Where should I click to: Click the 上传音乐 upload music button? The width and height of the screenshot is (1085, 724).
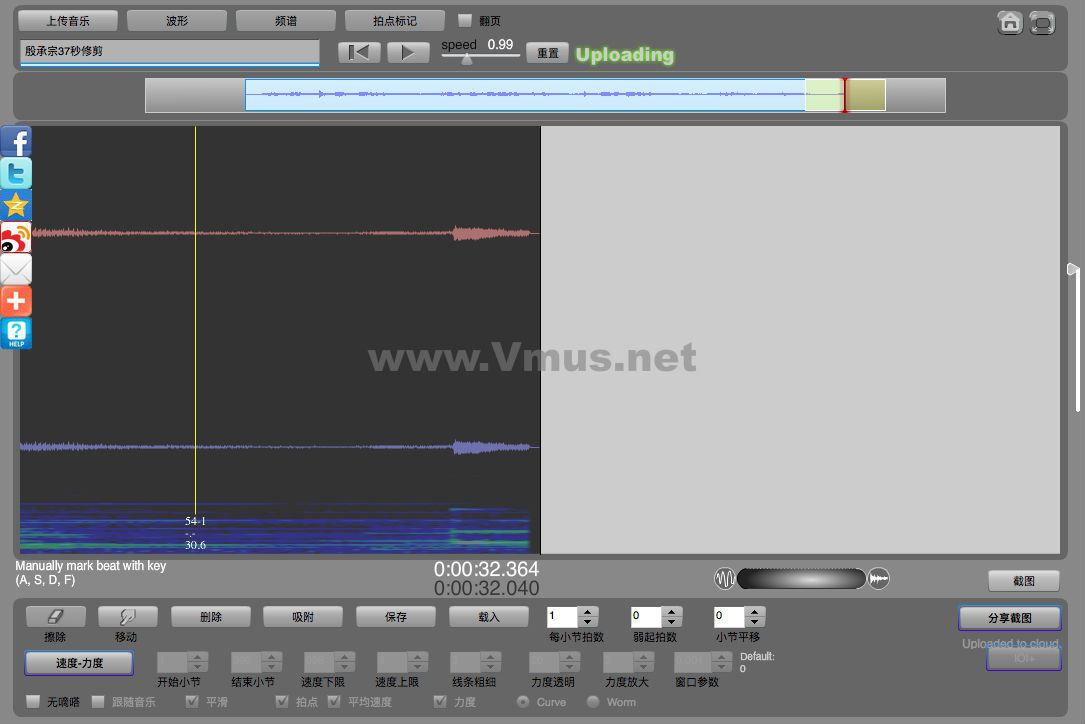pyautogui.click(x=68, y=20)
